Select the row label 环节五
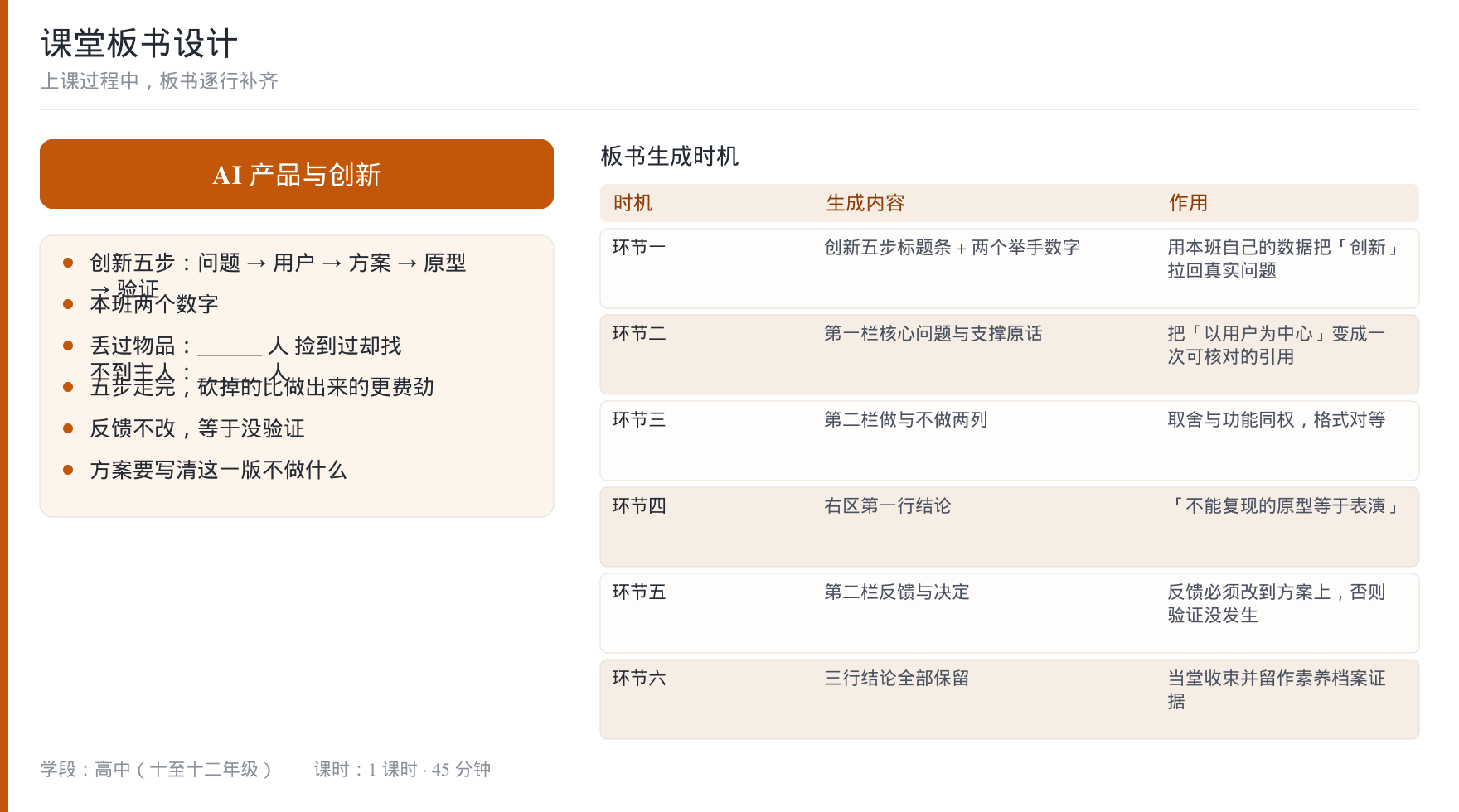The width and height of the screenshot is (1459, 812). [639, 592]
